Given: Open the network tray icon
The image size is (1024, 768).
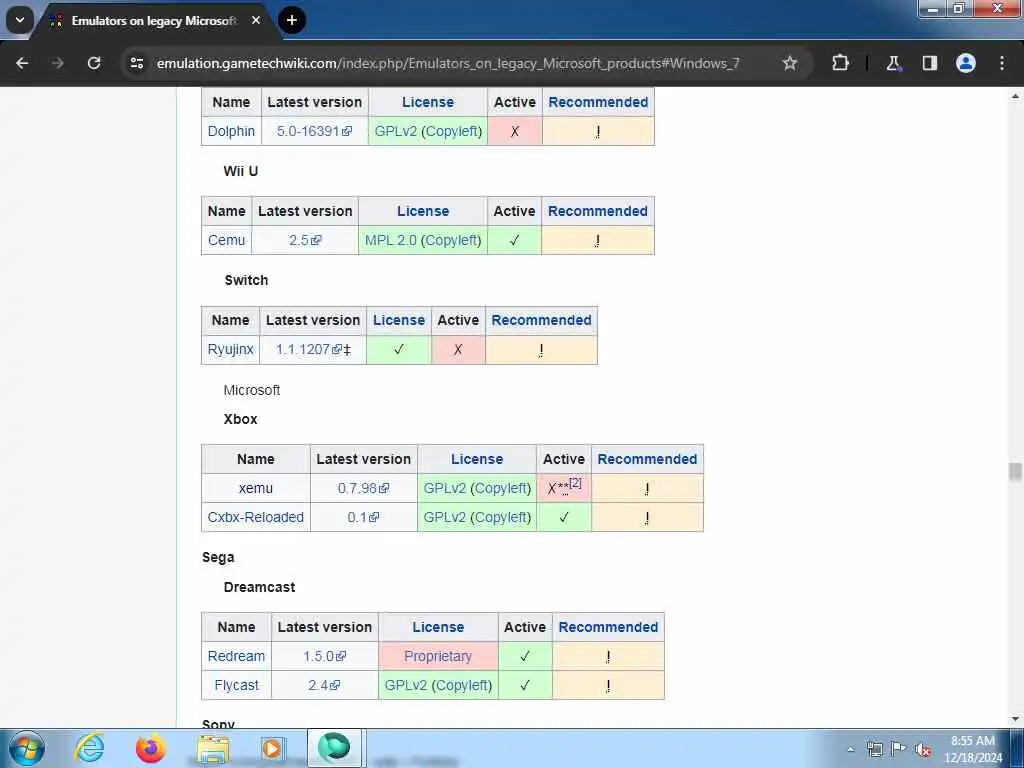Looking at the screenshot, I should pos(874,749).
